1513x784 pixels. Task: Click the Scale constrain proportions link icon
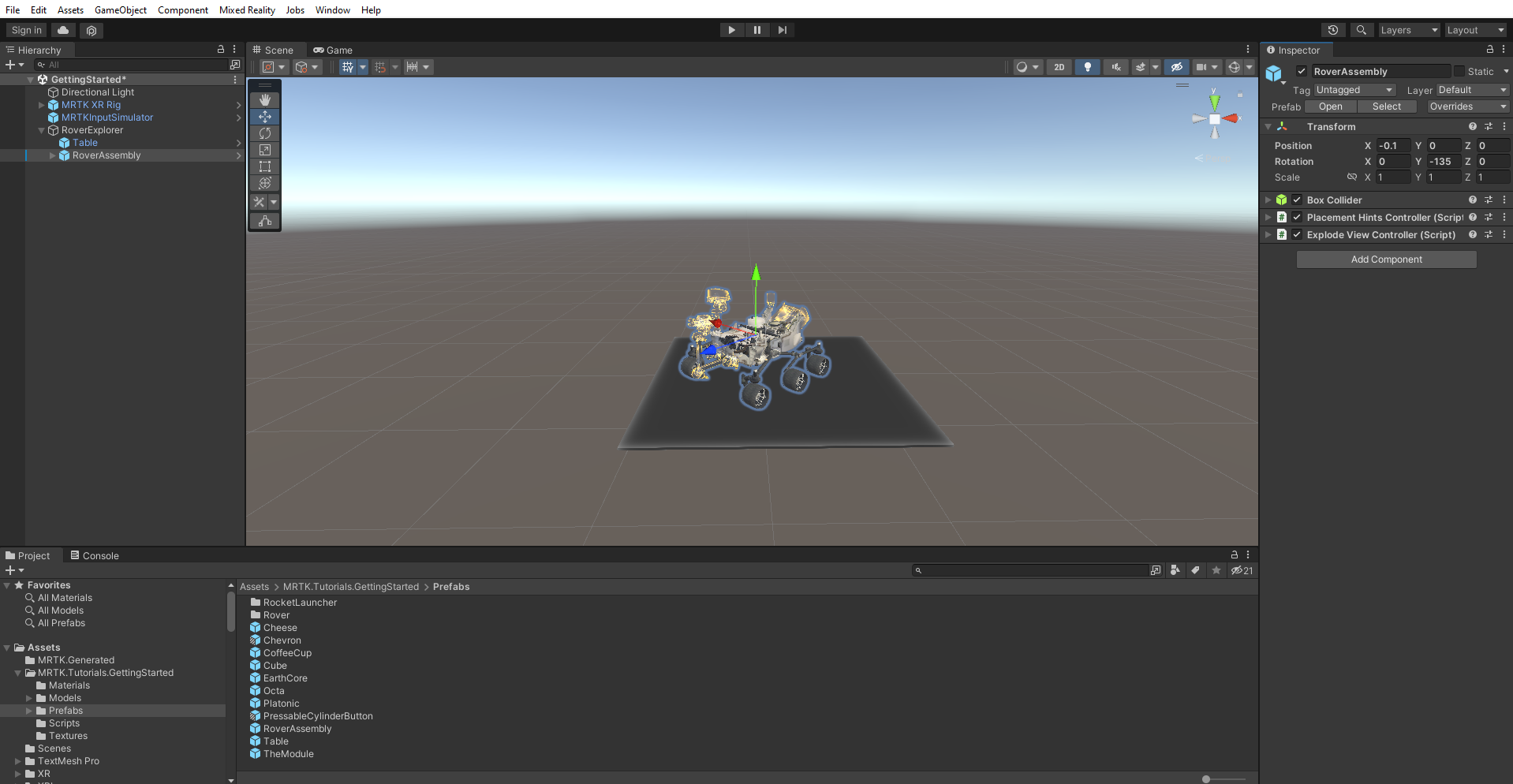1352,177
